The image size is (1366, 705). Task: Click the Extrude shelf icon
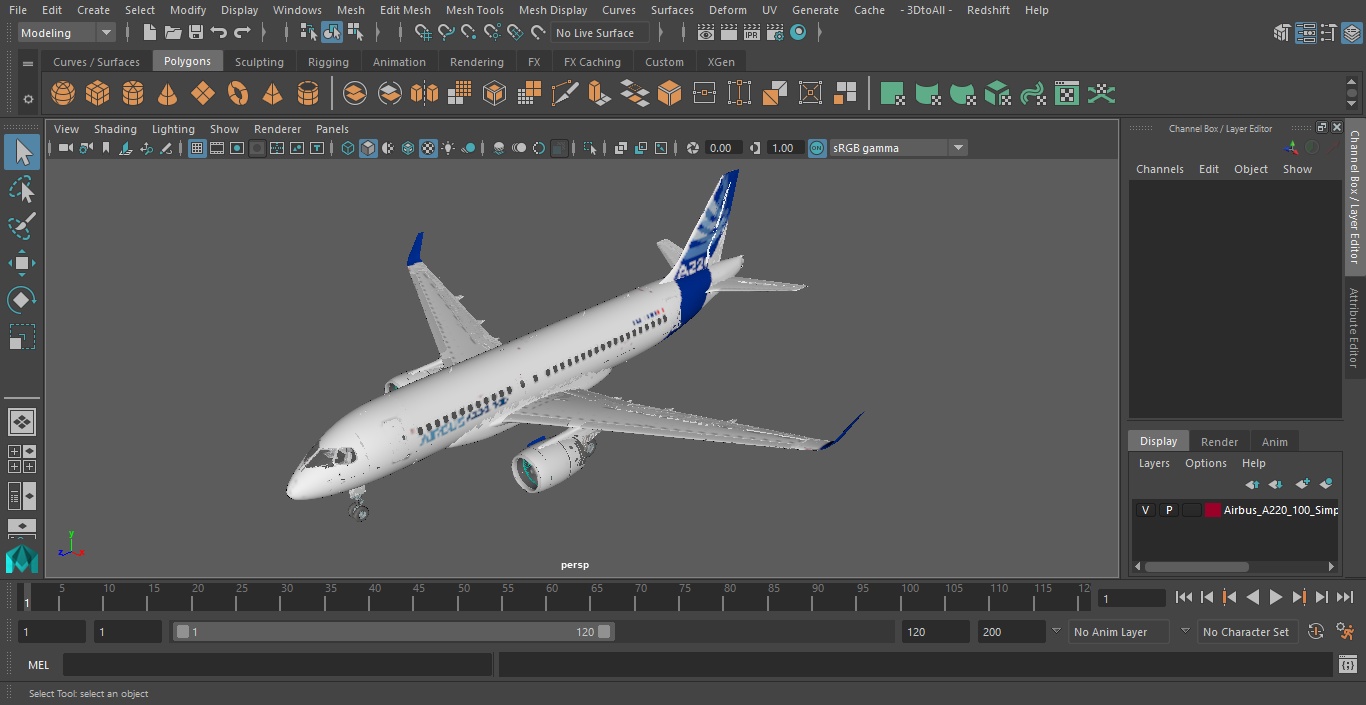pyautogui.click(x=599, y=94)
